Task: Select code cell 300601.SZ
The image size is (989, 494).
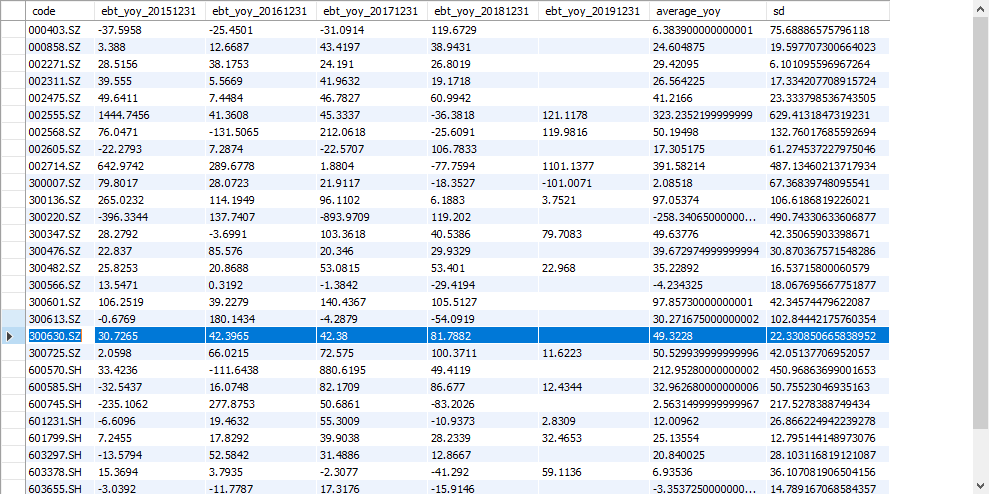Action: [61, 302]
